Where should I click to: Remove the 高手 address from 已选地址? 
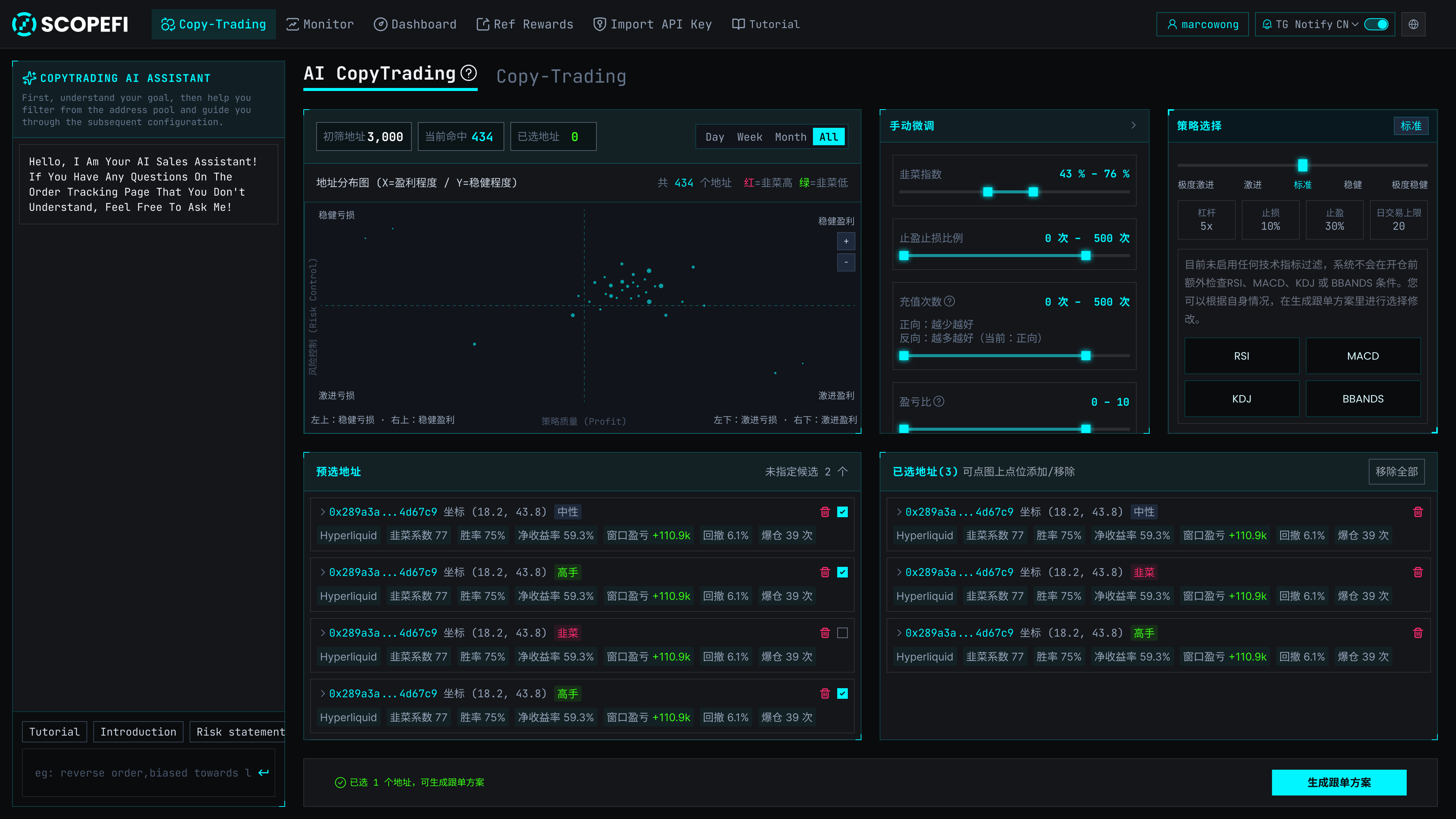1418,633
